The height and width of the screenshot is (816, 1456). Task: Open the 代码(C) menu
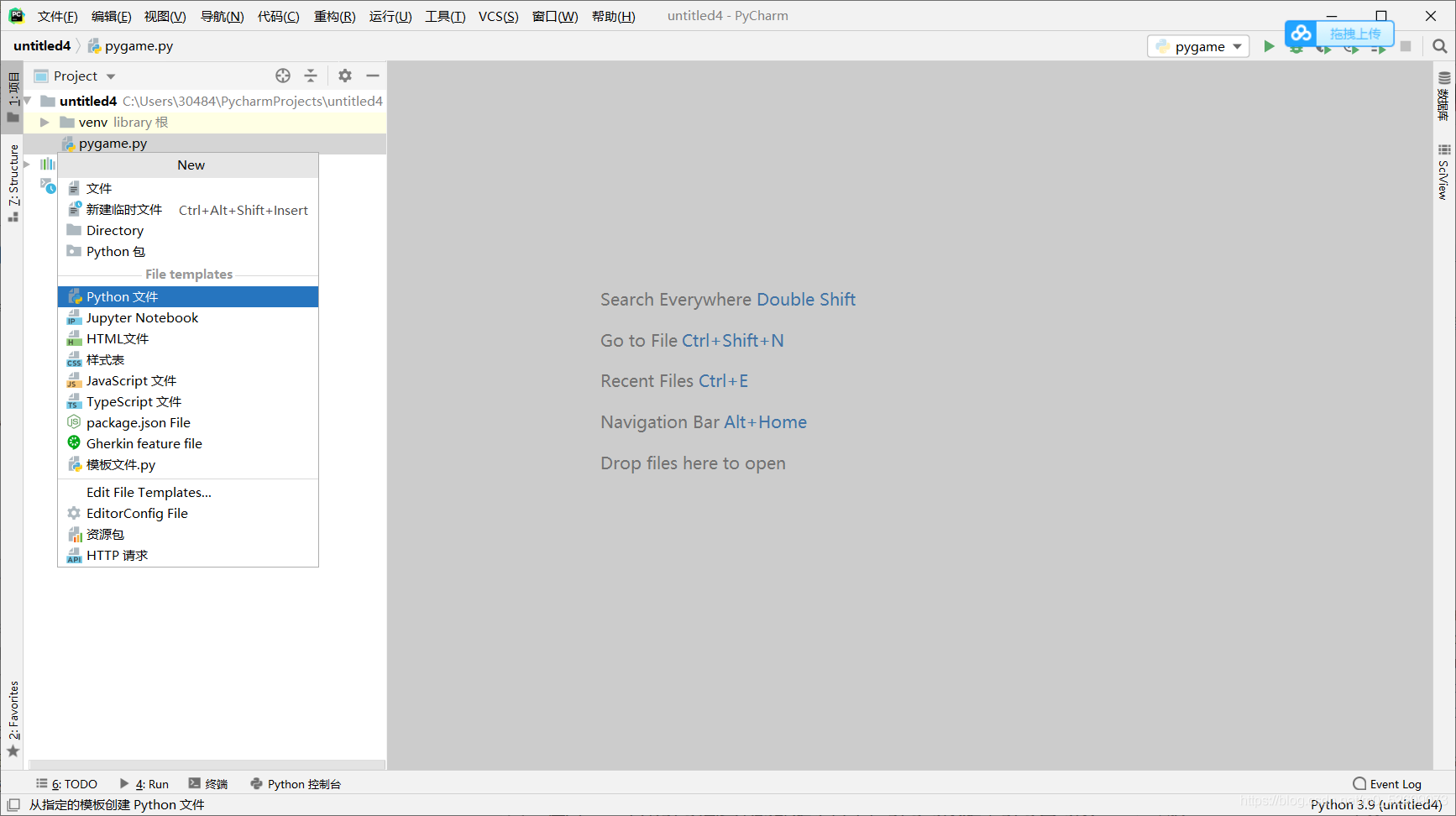[x=278, y=16]
